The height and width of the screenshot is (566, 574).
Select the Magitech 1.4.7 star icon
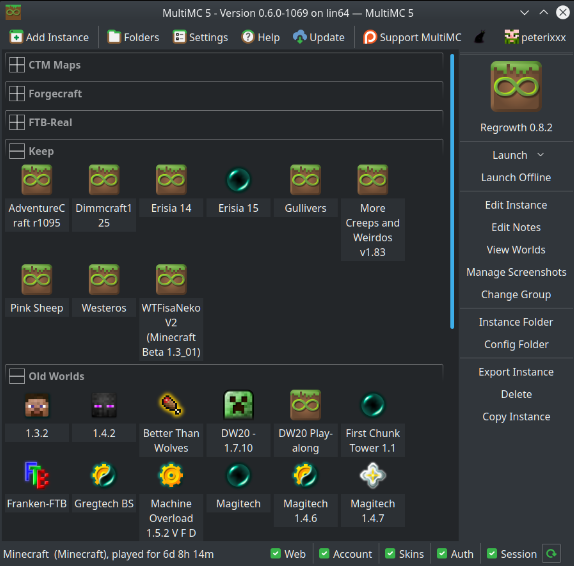point(373,475)
